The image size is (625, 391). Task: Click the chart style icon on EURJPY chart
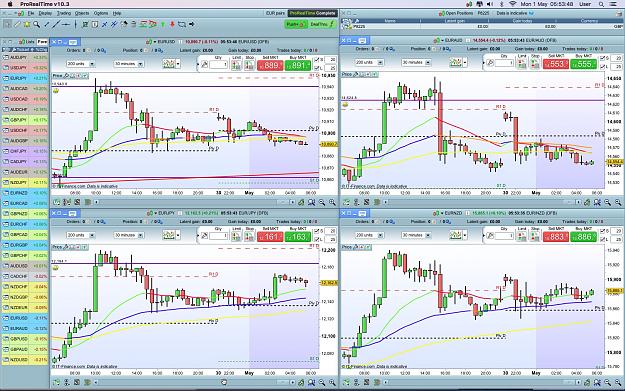coord(169,235)
